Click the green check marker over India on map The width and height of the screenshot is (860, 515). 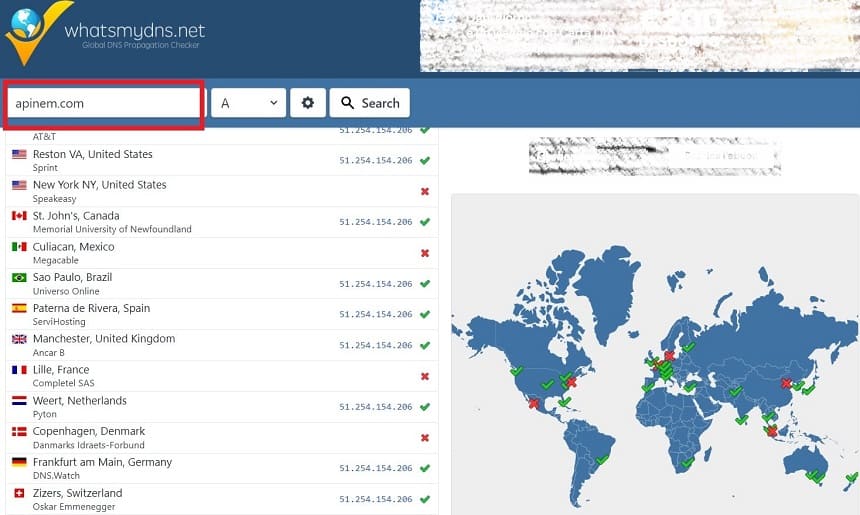pyautogui.click(x=742, y=420)
